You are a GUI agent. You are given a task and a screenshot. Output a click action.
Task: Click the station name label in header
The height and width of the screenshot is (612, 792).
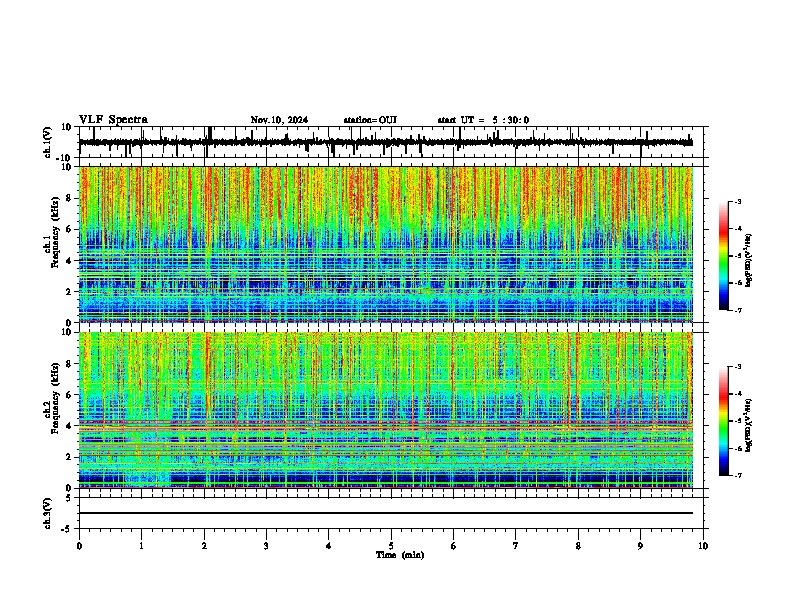click(x=370, y=120)
